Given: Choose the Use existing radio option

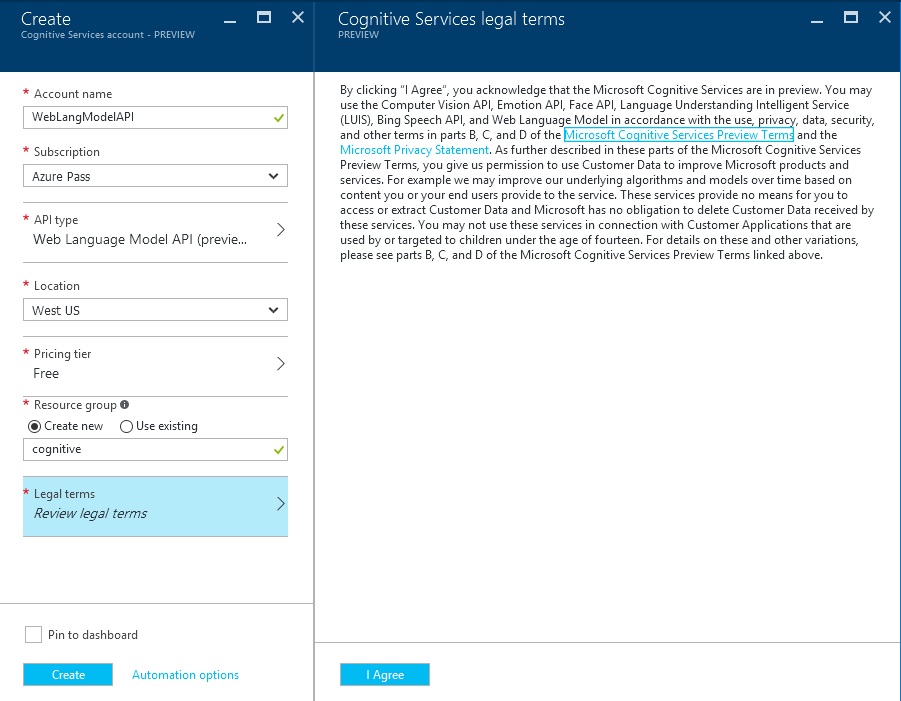Looking at the screenshot, I should pyautogui.click(x=127, y=426).
